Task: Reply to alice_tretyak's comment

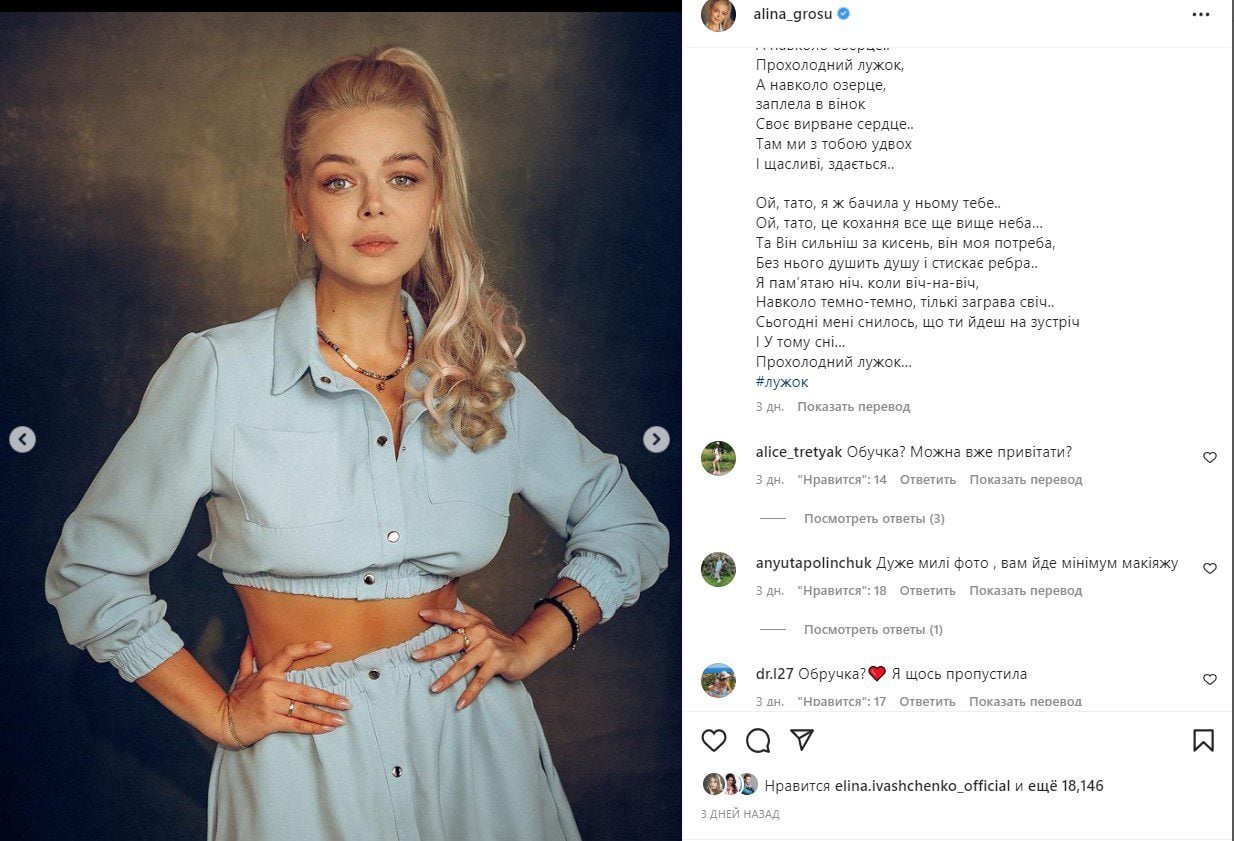Action: 928,480
